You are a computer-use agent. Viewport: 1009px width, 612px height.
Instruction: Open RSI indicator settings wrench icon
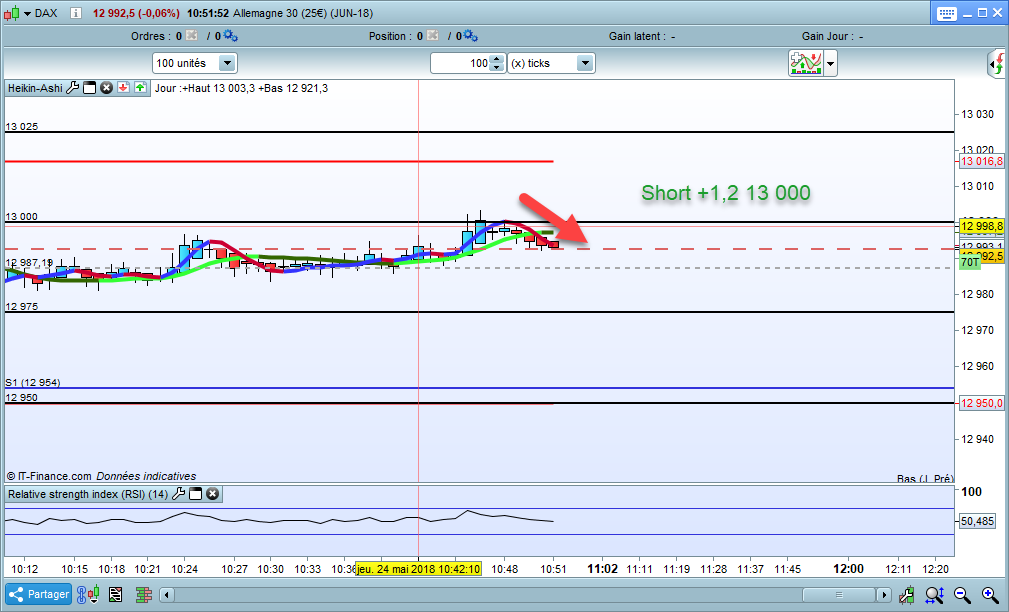[x=178, y=494]
